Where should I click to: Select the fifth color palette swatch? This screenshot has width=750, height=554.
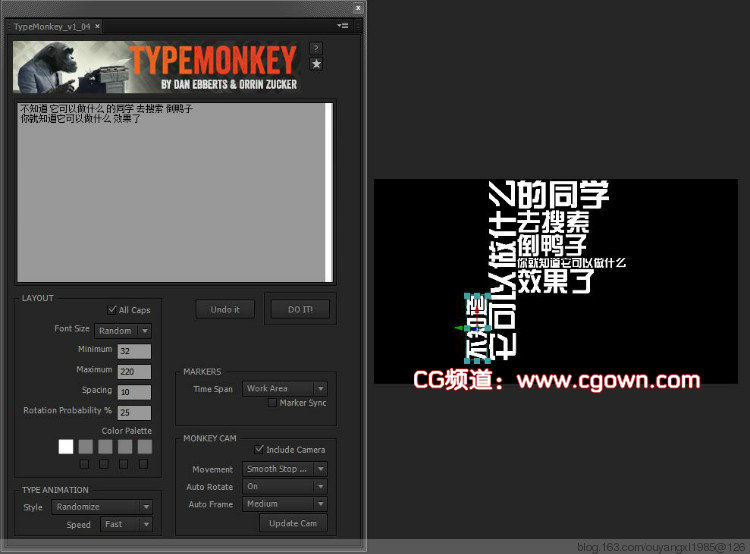(x=144, y=447)
